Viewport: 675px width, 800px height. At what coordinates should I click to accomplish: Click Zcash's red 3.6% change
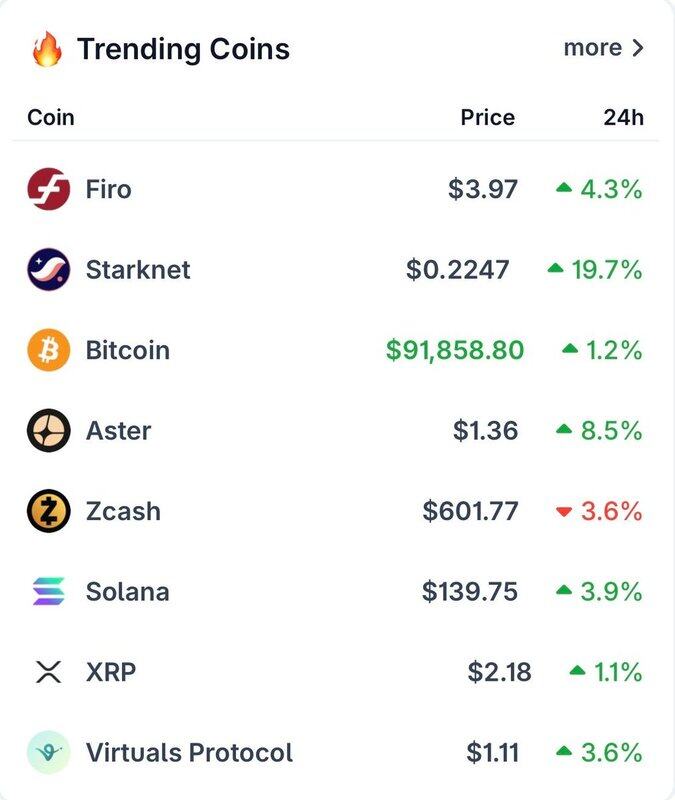[610, 511]
